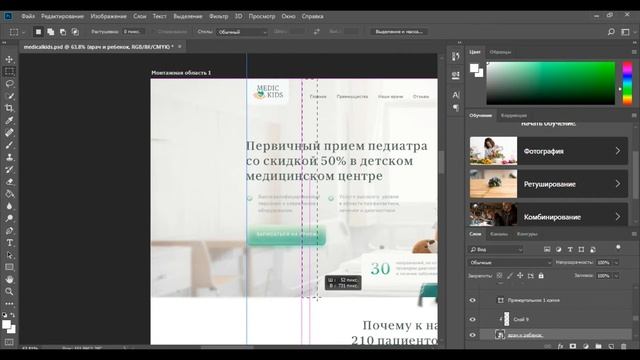Expand the Фотография learning category
The height and width of the screenshot is (360, 640).
tap(549, 151)
